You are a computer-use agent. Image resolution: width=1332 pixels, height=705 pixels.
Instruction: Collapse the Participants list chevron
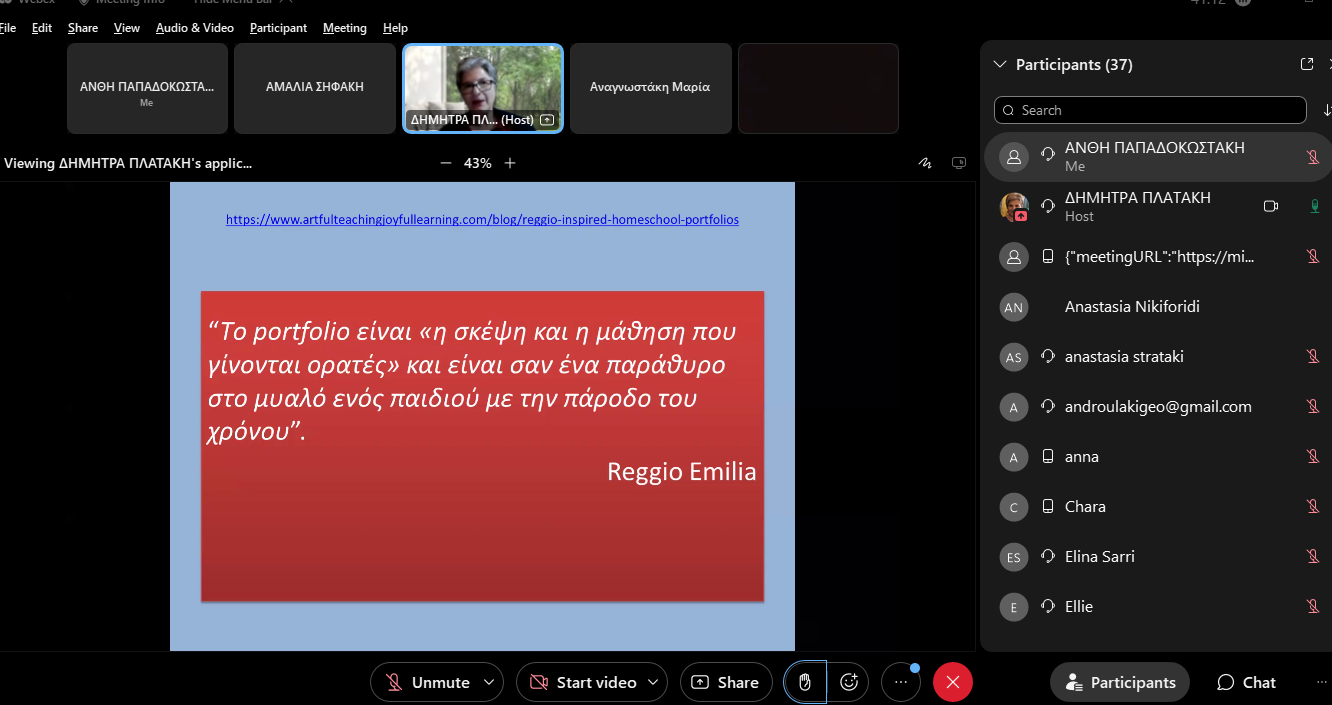point(999,64)
